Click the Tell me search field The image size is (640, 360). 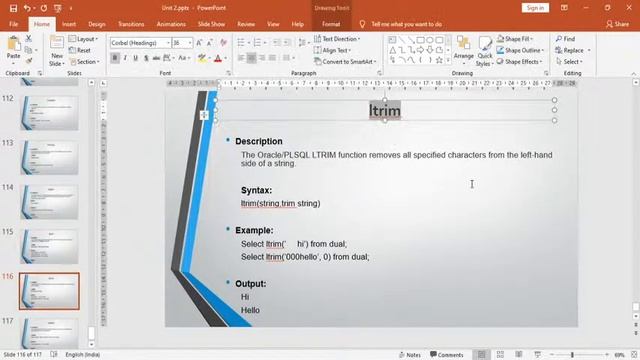406,24
